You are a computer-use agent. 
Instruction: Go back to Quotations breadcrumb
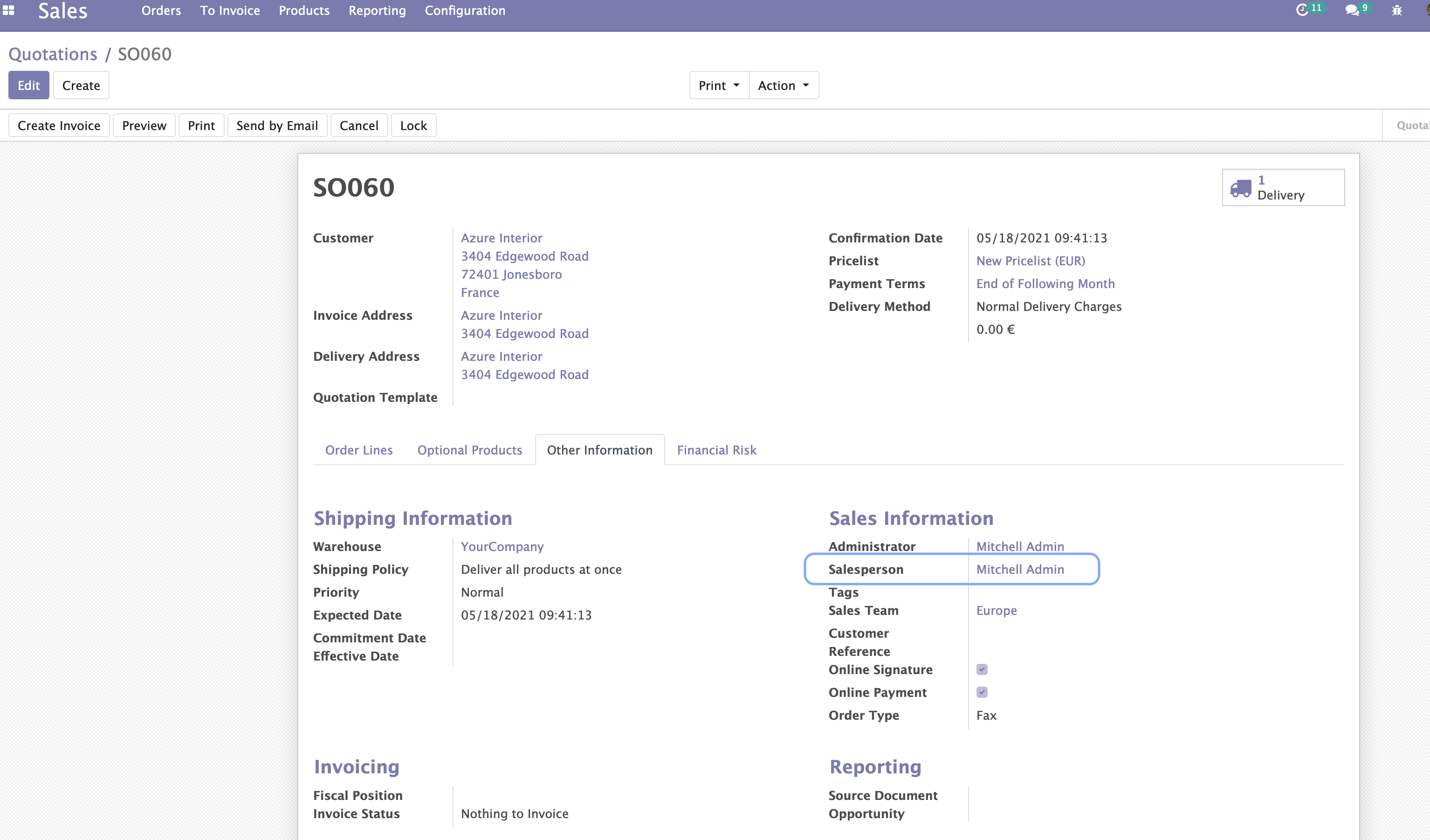click(53, 54)
